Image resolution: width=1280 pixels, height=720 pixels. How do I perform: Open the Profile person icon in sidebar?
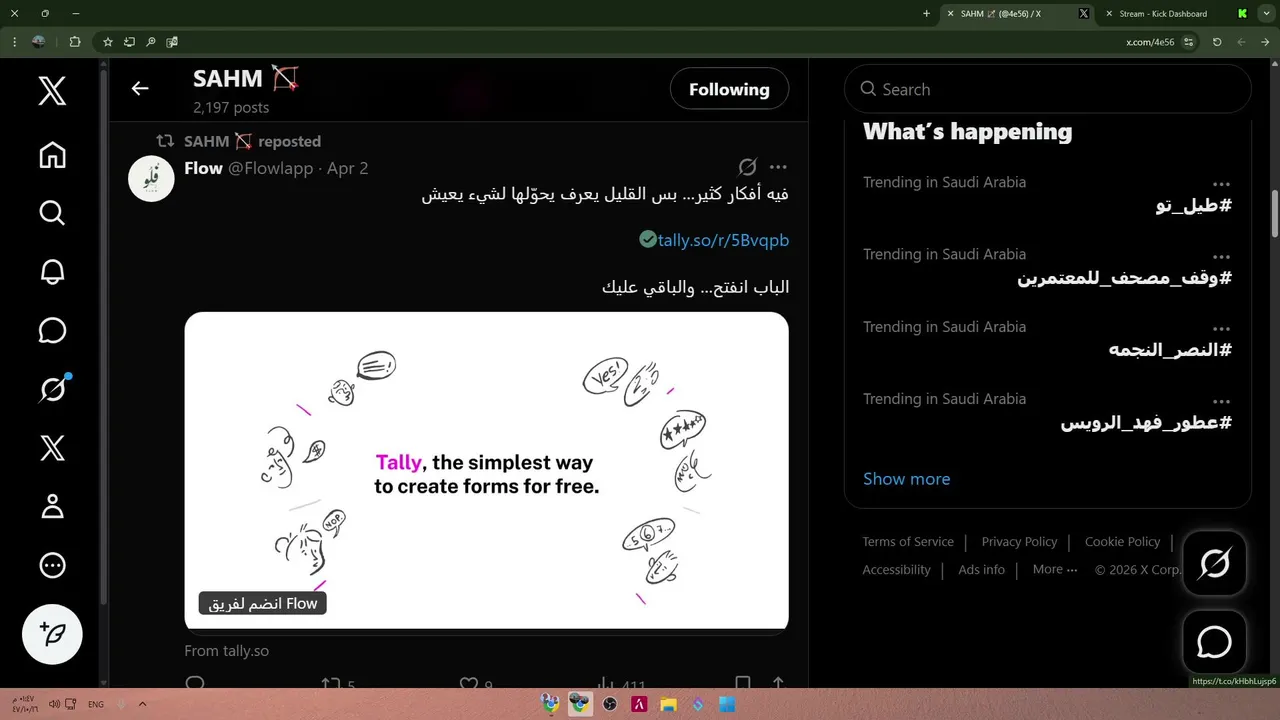pos(52,507)
